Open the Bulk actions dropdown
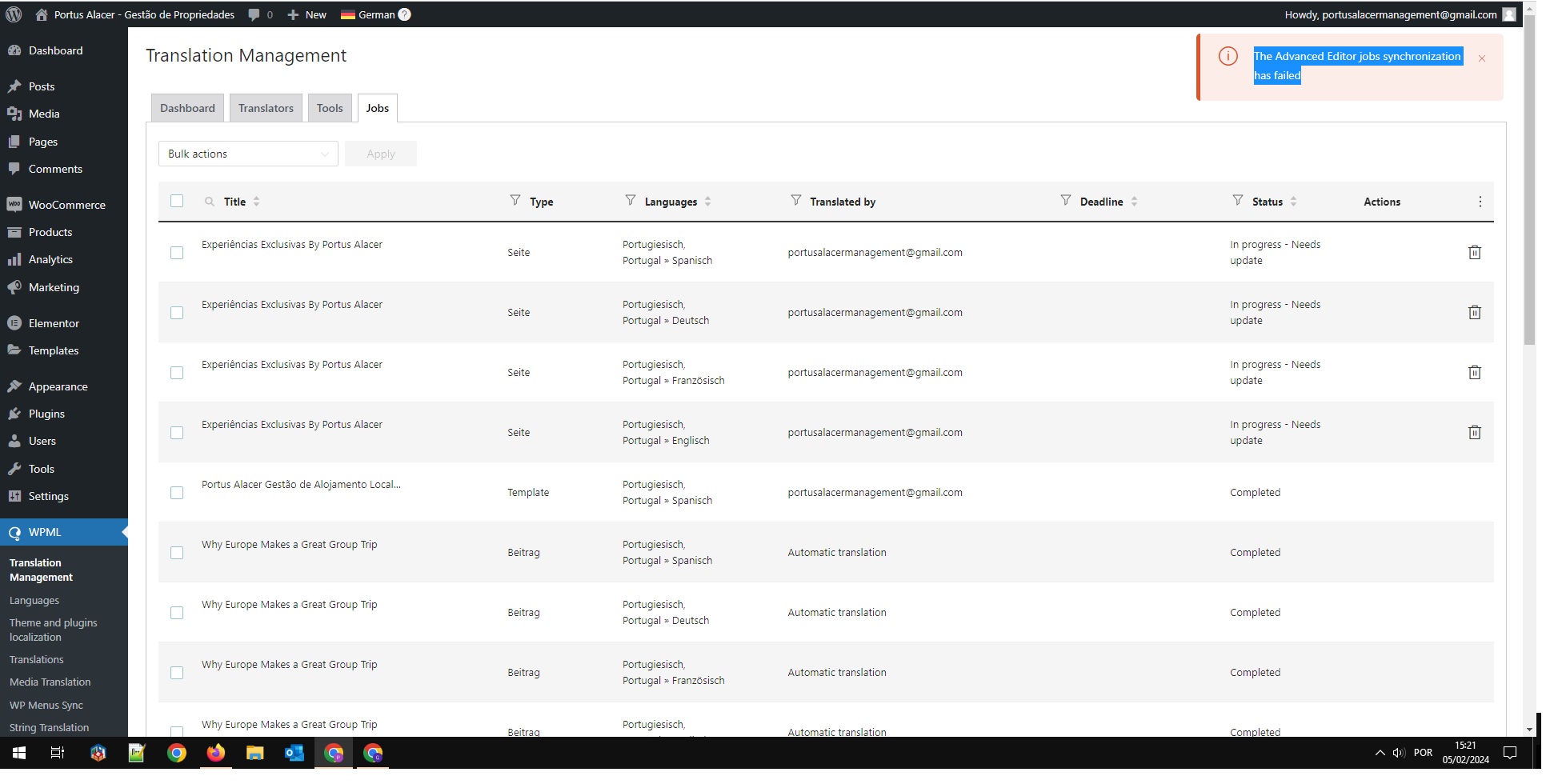The image size is (1546, 784). [248, 154]
